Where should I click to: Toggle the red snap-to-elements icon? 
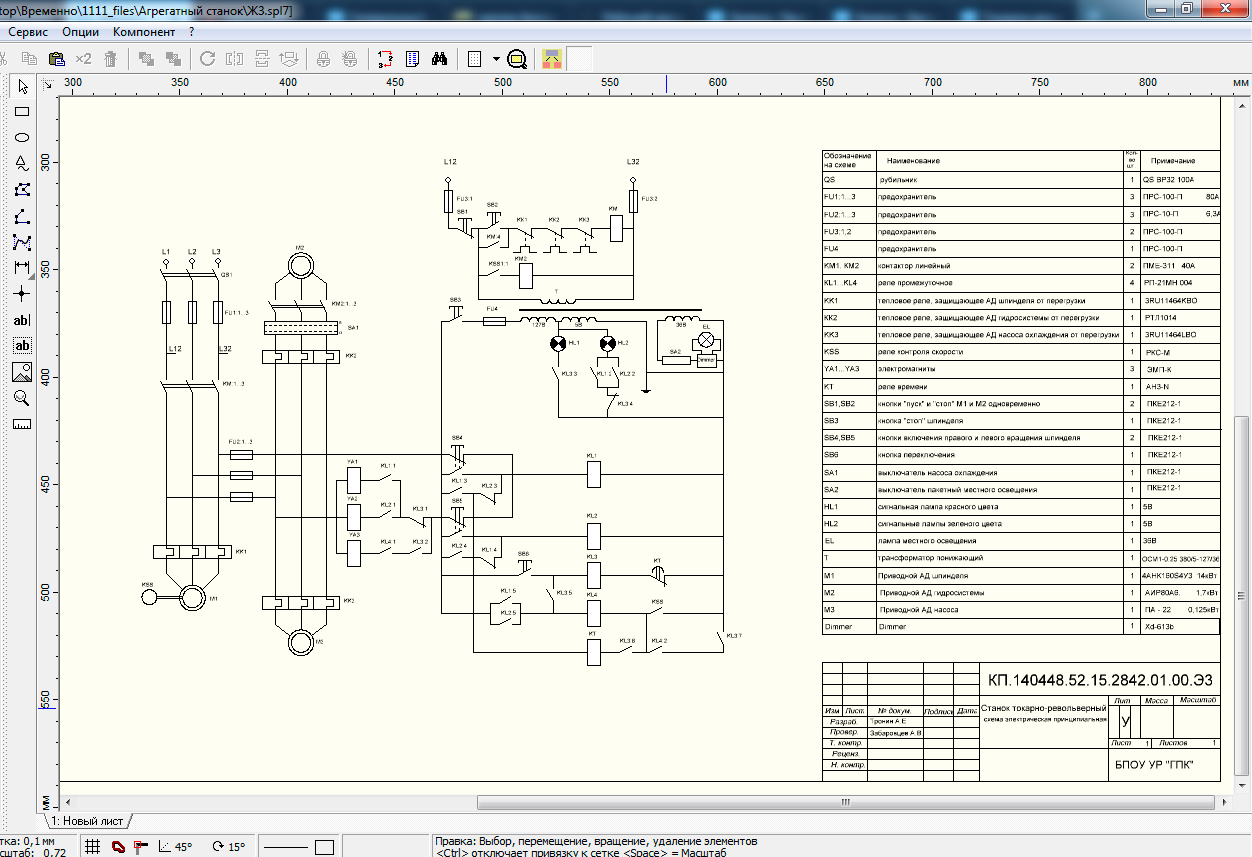117,846
